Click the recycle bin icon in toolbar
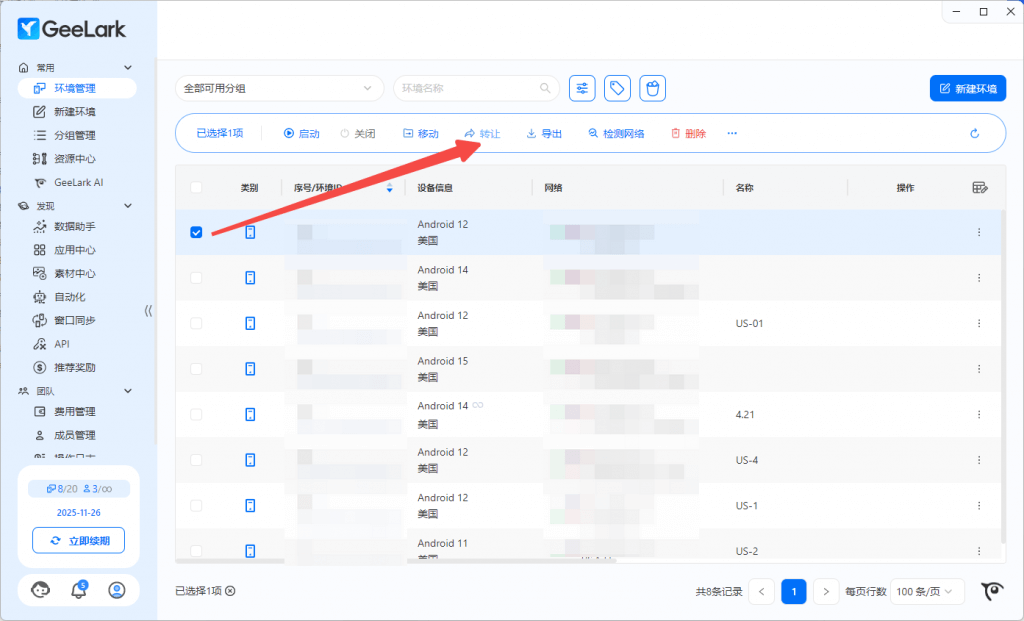1024x621 pixels. 653,88
